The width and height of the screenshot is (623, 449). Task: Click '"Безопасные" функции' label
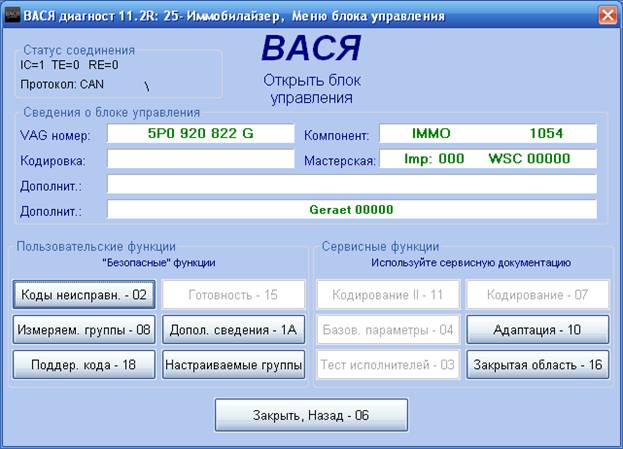[159, 263]
